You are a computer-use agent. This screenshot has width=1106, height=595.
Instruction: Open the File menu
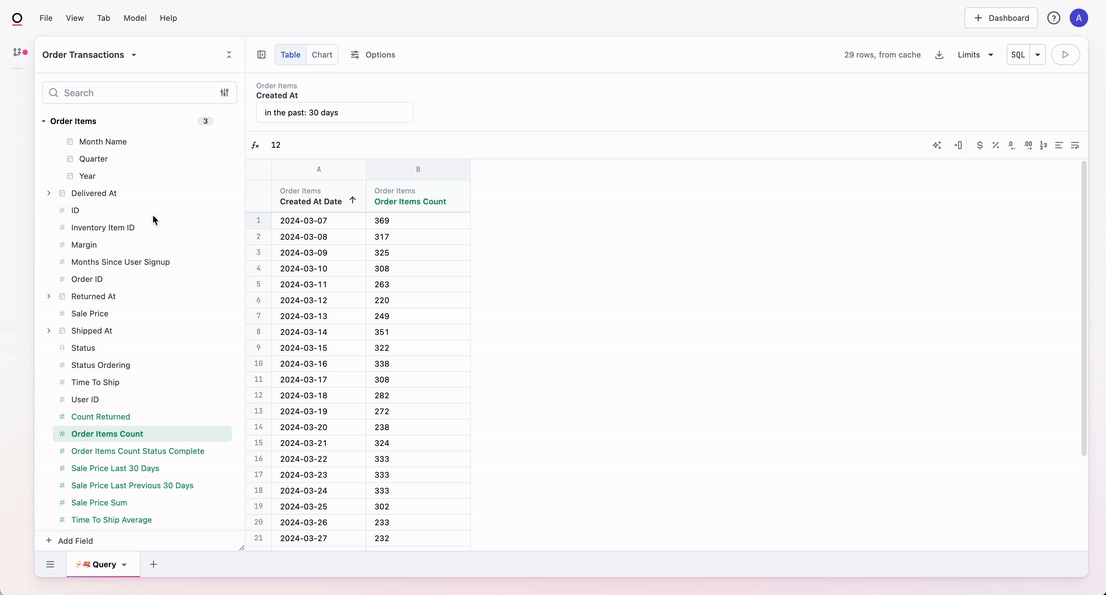tap(46, 18)
